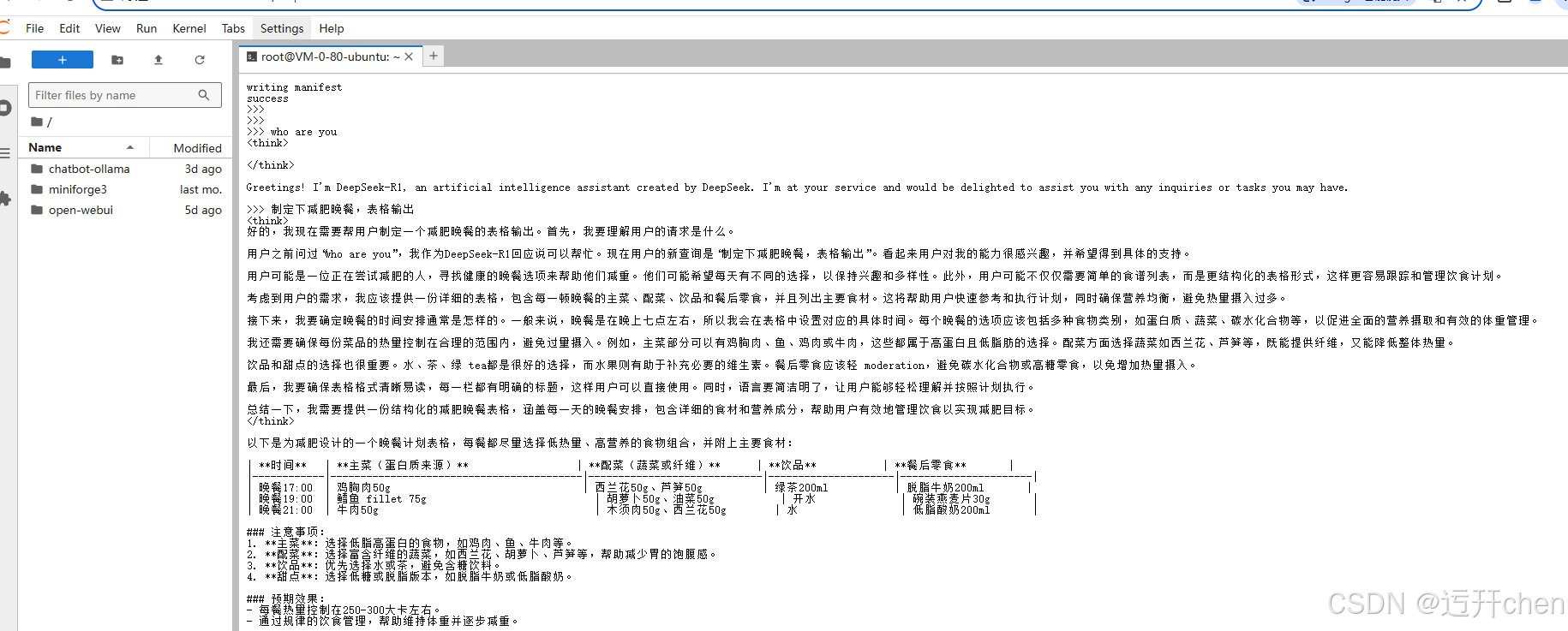Open the File Browser sidebar panel icon
This screenshot has height=631, width=1568.
pos(4,62)
